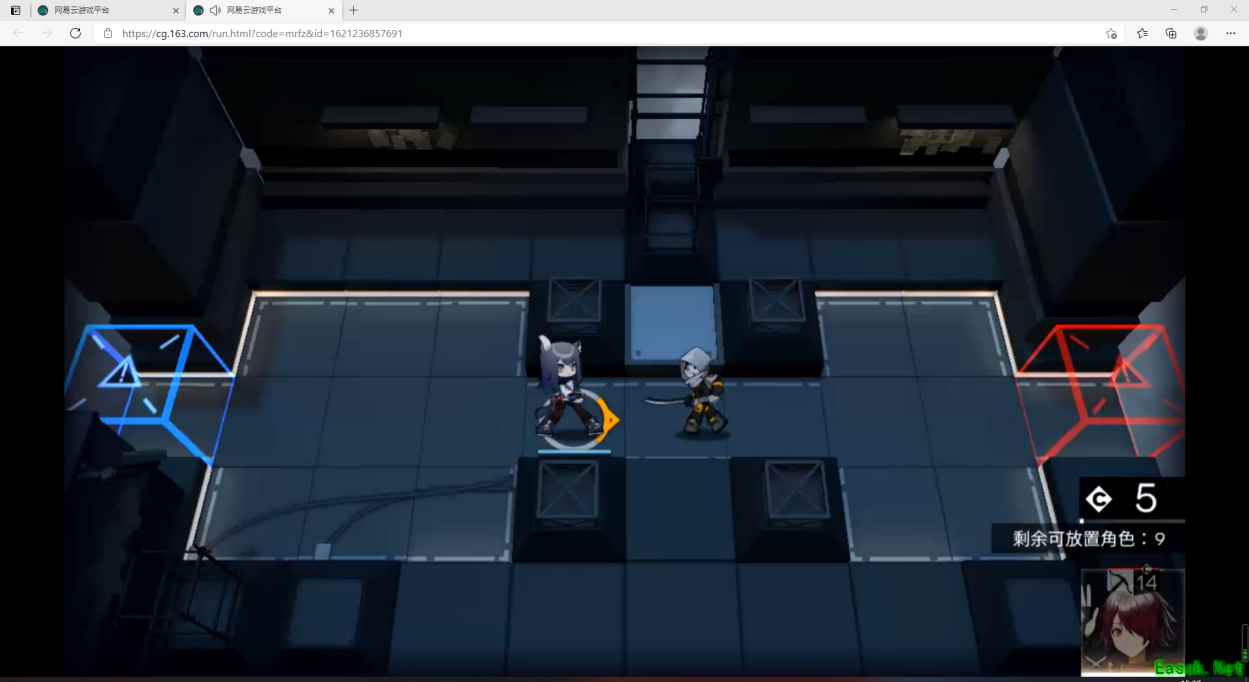Close the active audio-playing tab
Image resolution: width=1249 pixels, height=682 pixels.
[x=332, y=10]
